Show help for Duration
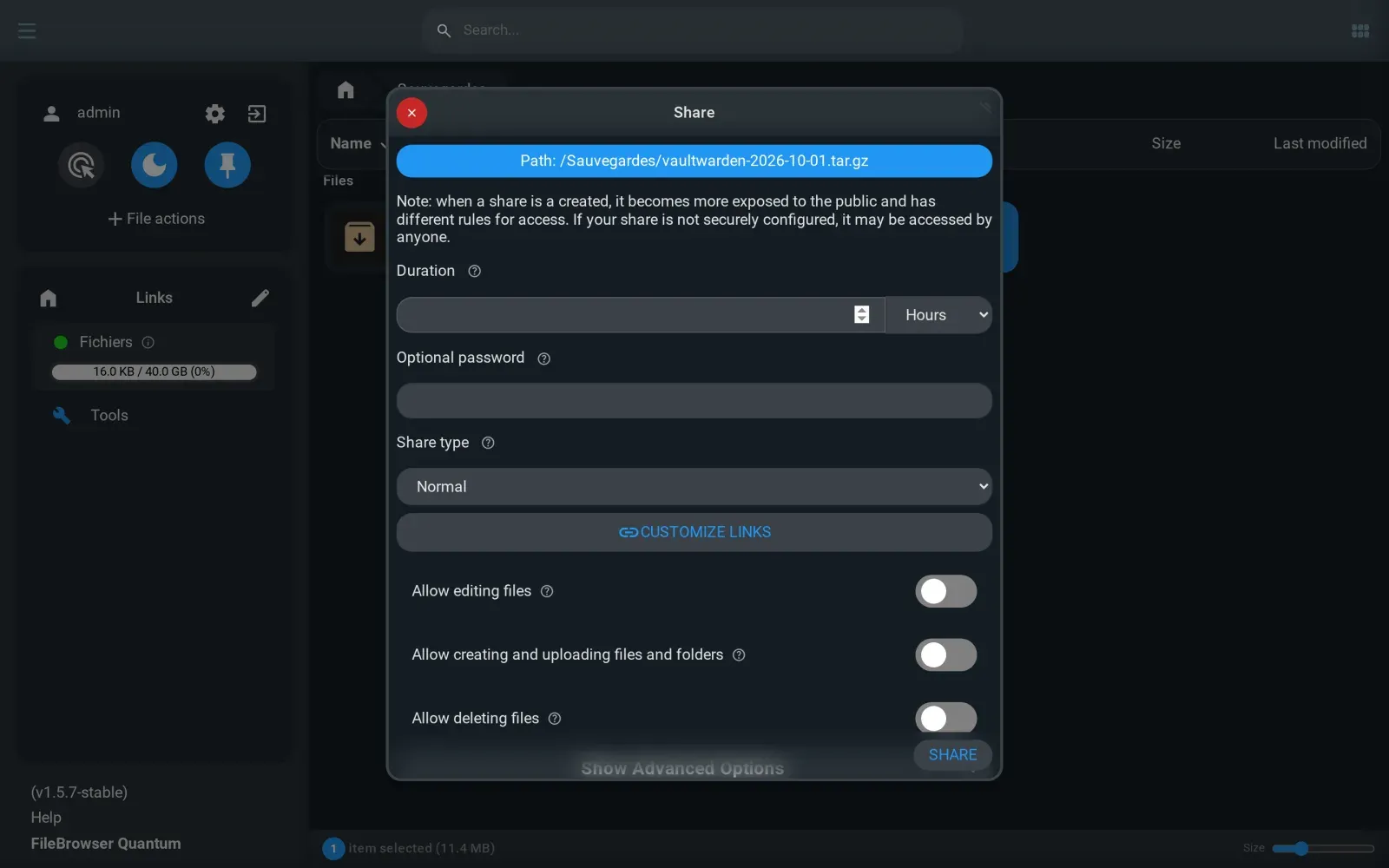This screenshot has height=868, width=1389. click(474, 271)
